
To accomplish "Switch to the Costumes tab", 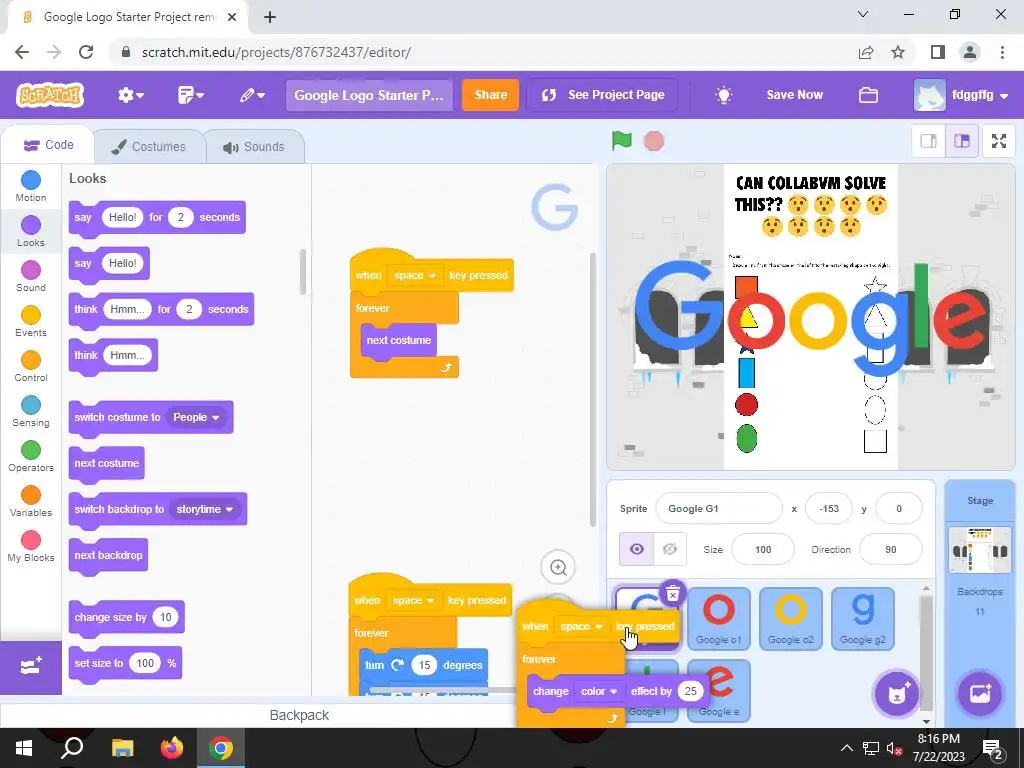I will point(149,147).
